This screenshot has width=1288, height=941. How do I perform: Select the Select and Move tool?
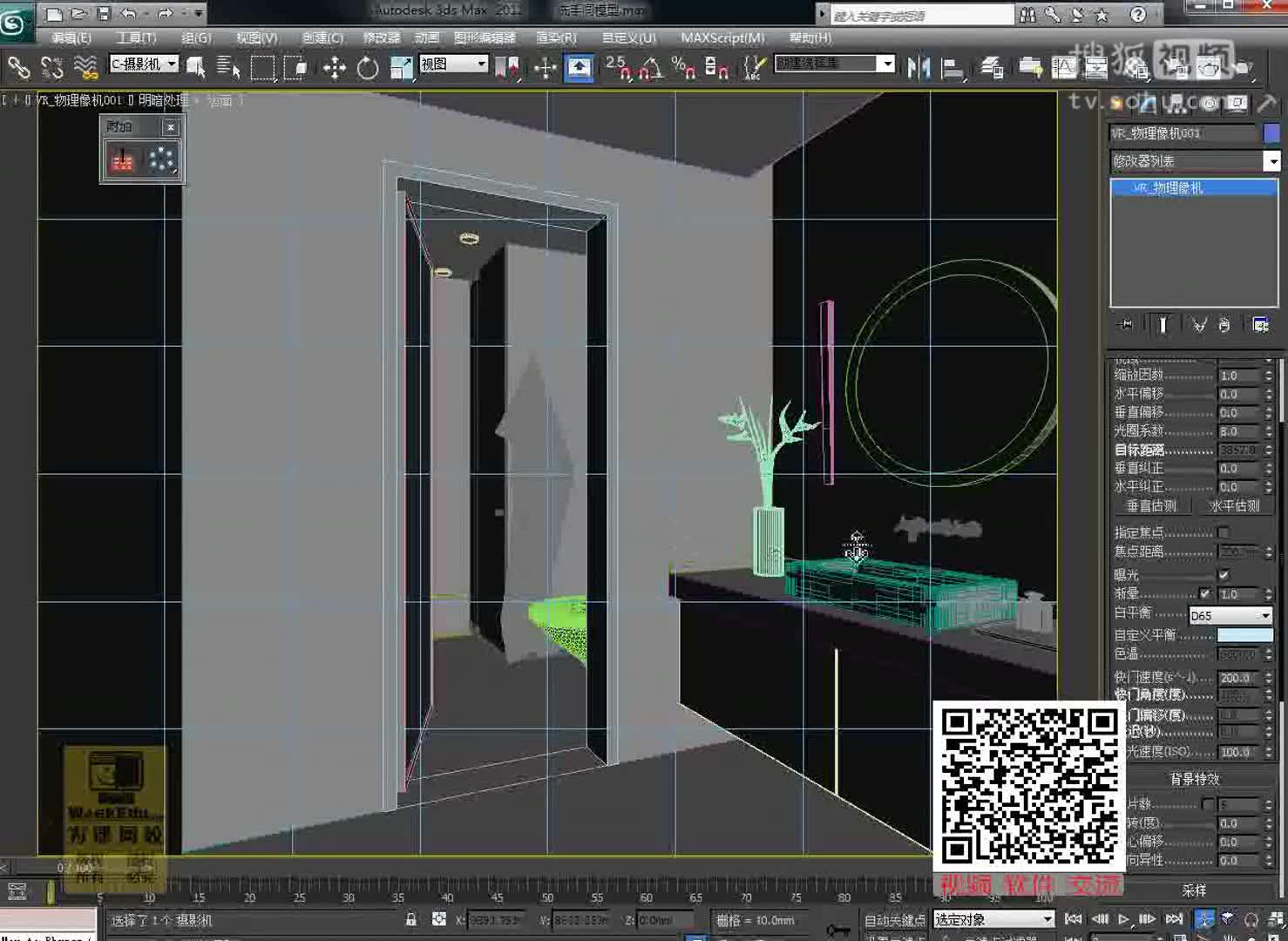[x=334, y=67]
